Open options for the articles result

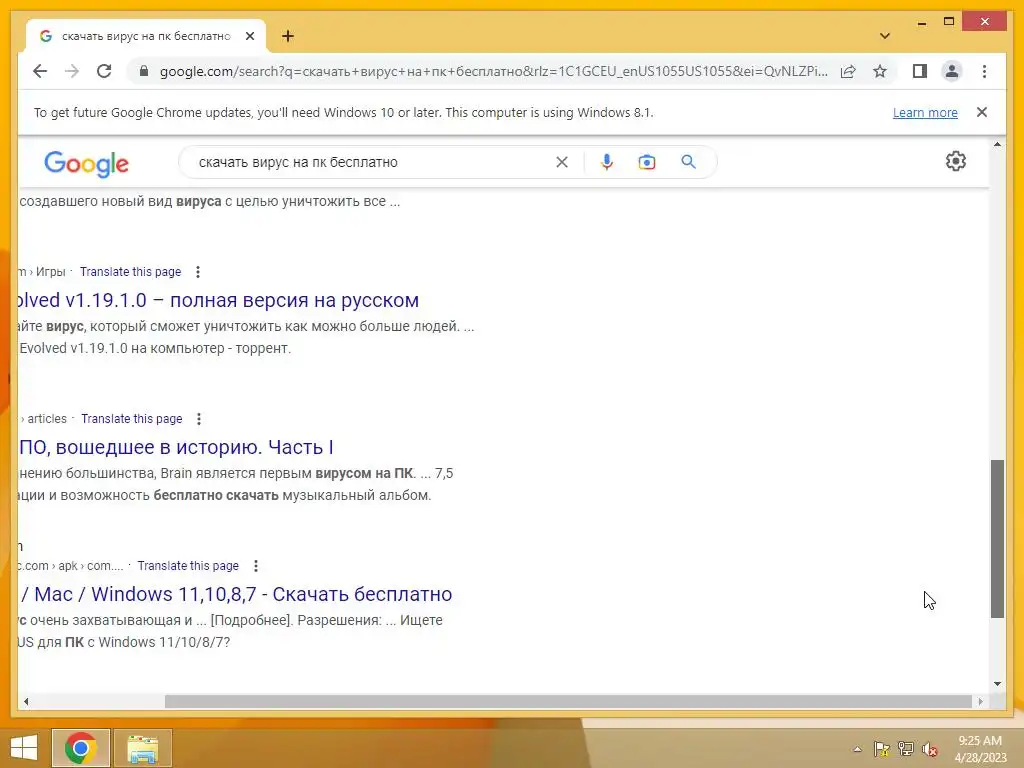click(199, 419)
